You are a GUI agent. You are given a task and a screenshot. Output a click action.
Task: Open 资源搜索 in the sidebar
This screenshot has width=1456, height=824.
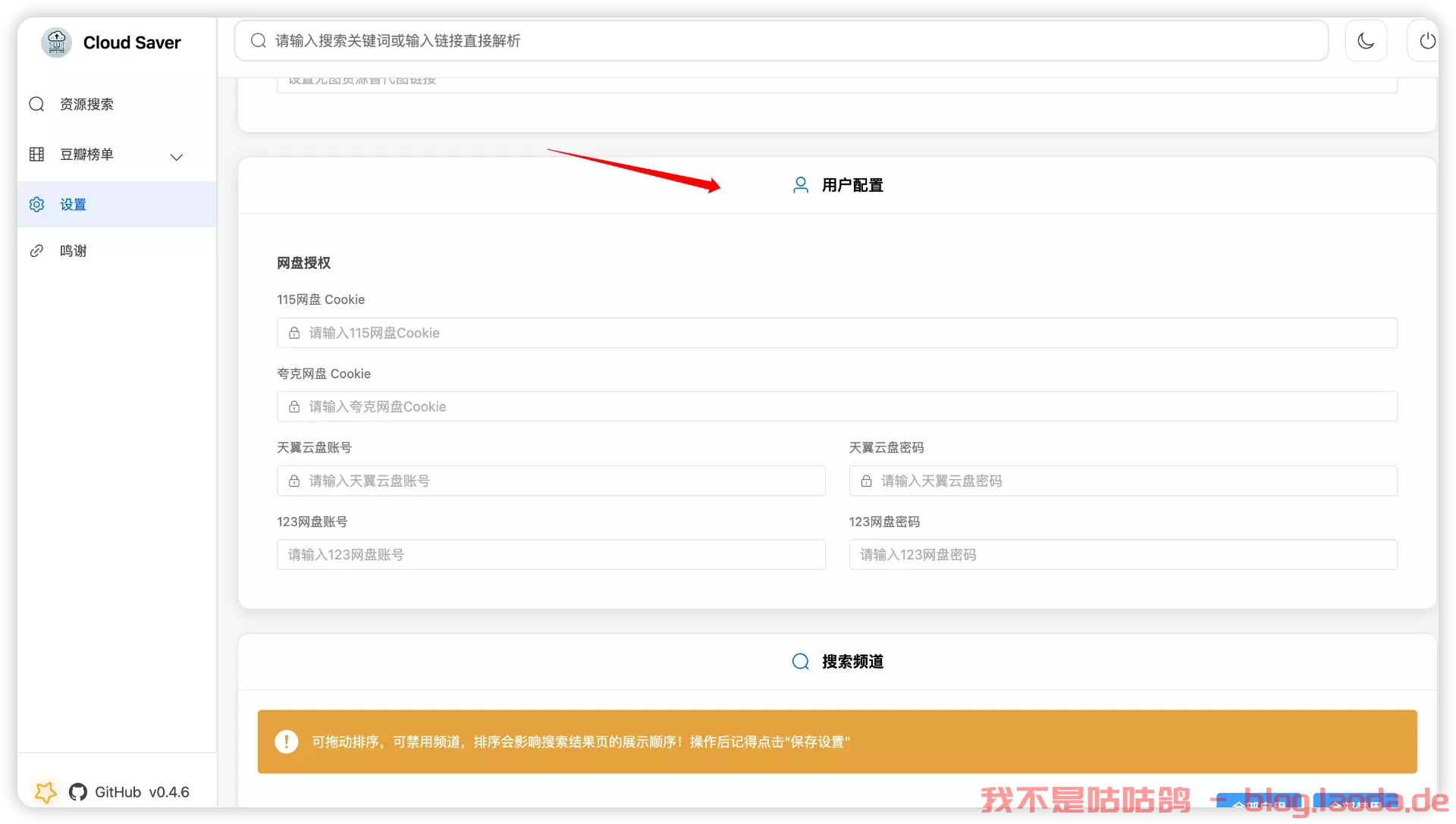pos(117,104)
